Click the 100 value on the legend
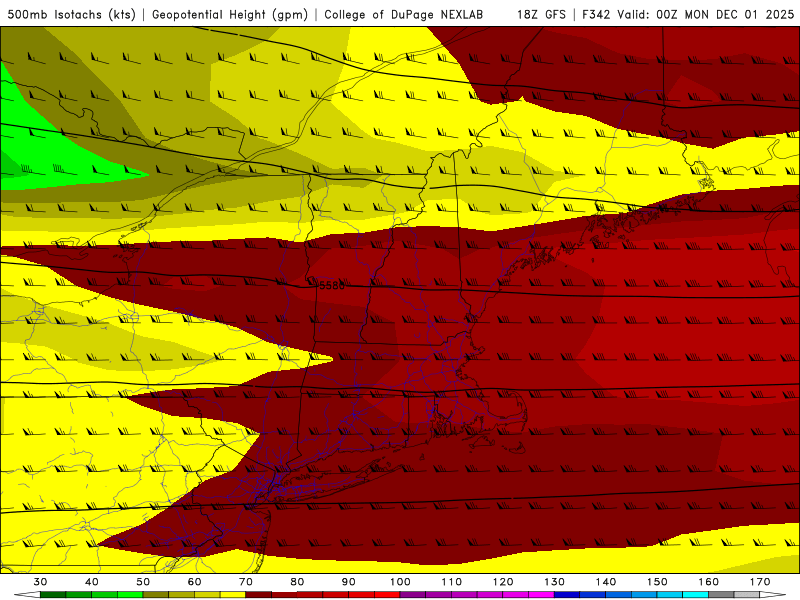This screenshot has height=600, width=800. click(400, 582)
